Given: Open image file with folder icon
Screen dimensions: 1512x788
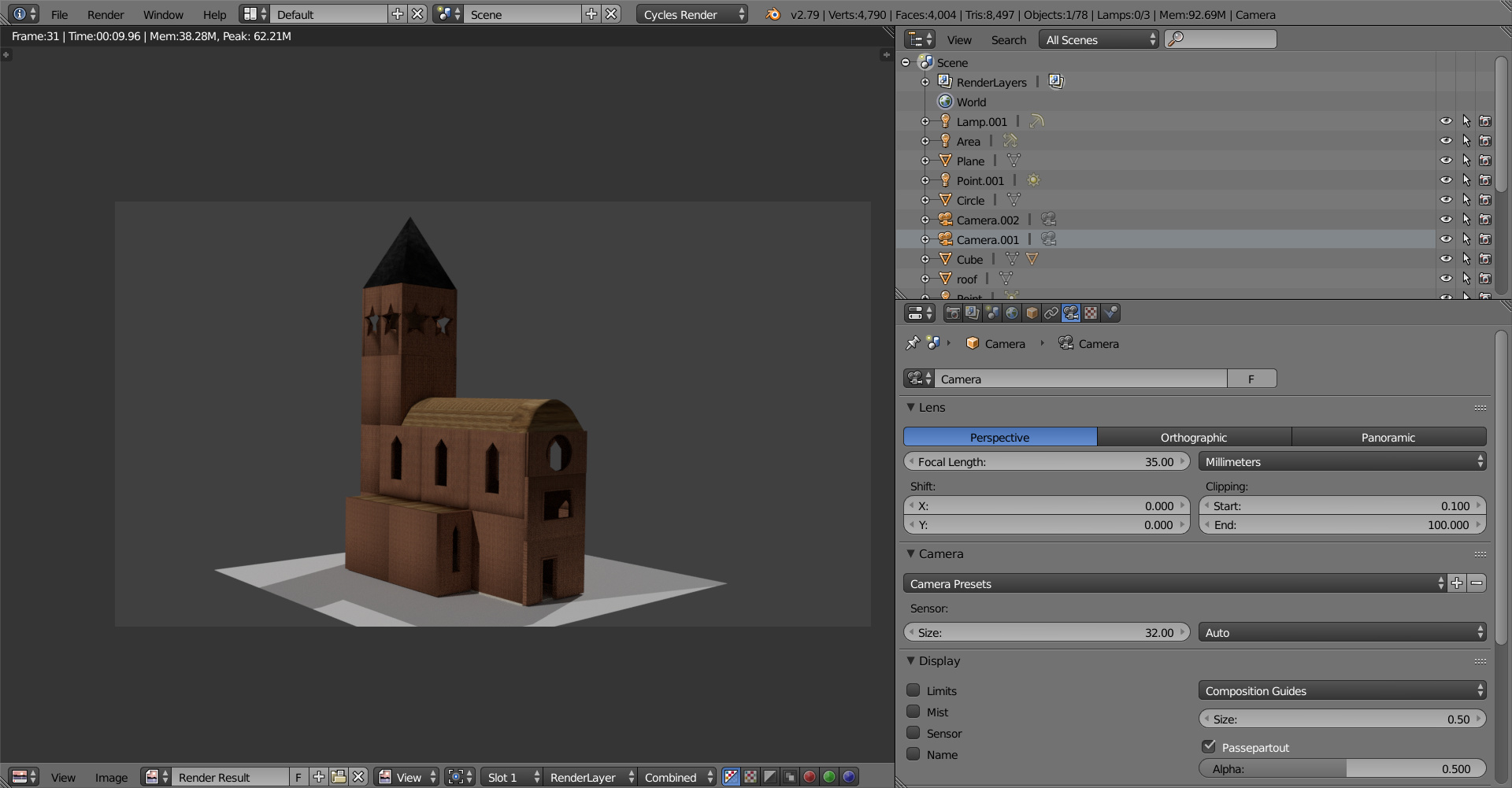Looking at the screenshot, I should pos(339,777).
